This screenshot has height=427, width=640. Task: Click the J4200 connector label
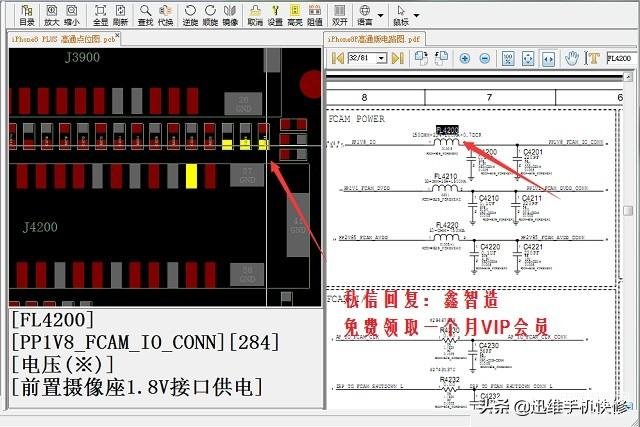pyautogui.click(x=40, y=227)
